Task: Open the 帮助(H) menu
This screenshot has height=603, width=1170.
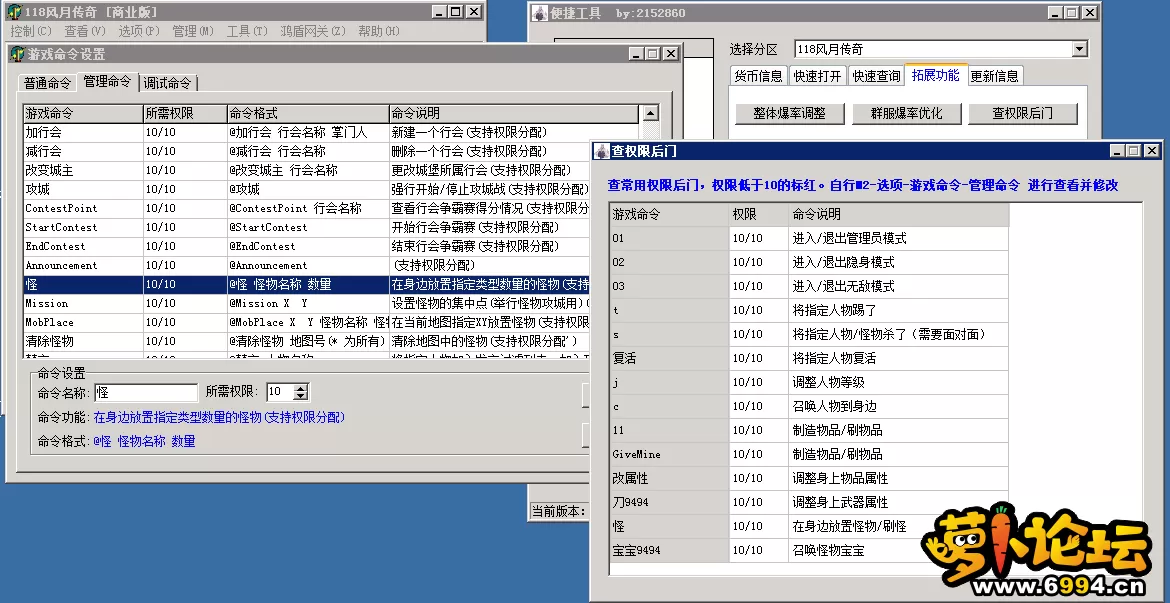Action: tap(378, 31)
